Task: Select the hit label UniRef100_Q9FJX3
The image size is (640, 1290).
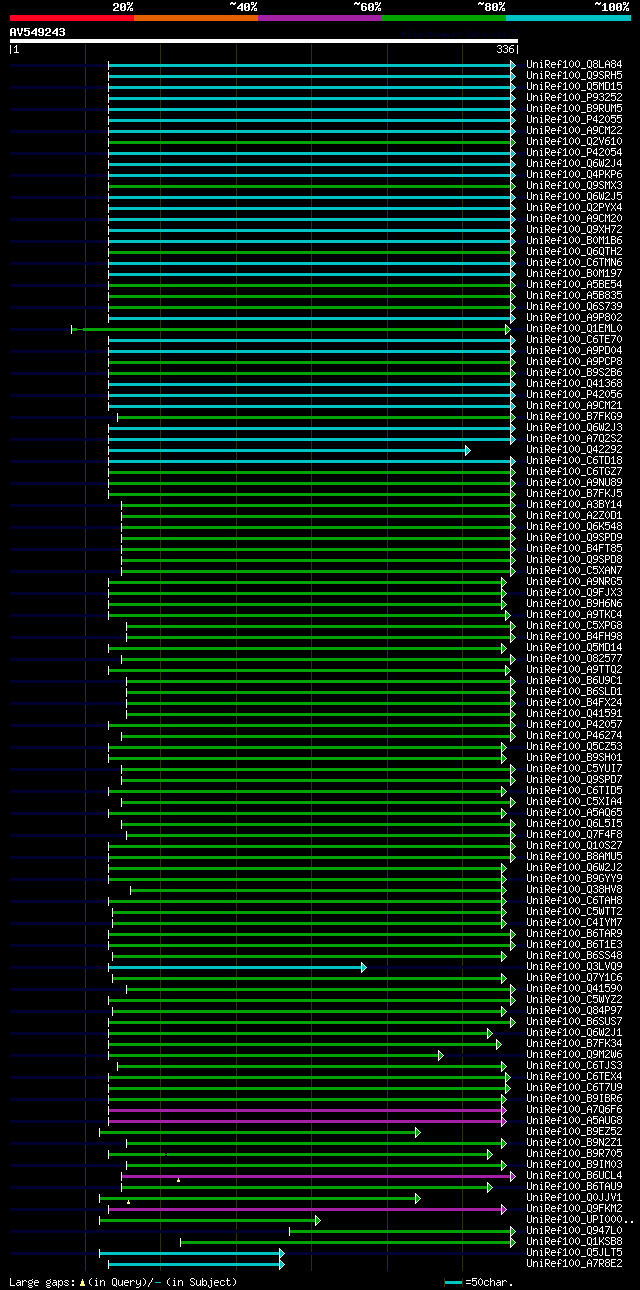Action: [574, 593]
